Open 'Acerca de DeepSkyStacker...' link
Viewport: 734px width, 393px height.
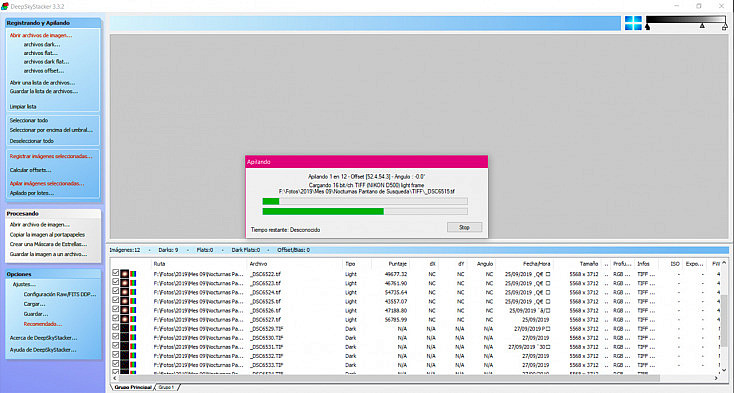44,337
